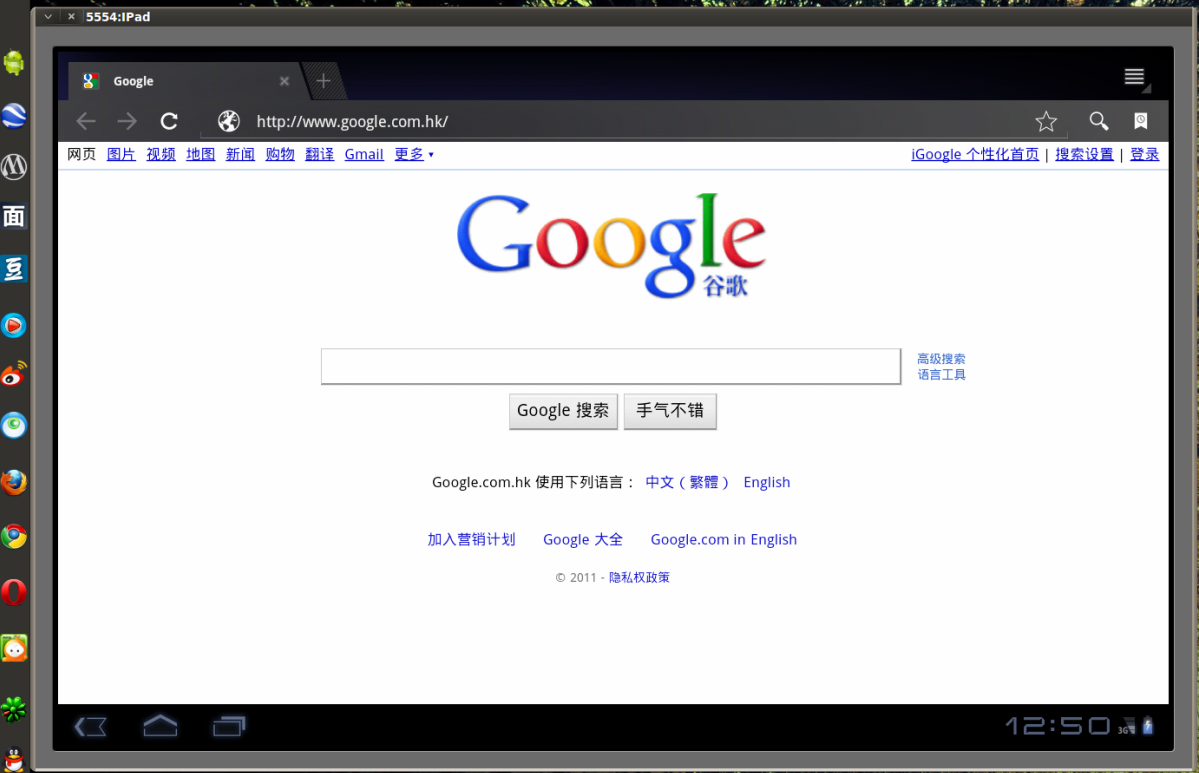Open the orange smiley face app in dock
The height and width of the screenshot is (773, 1199).
[14, 648]
